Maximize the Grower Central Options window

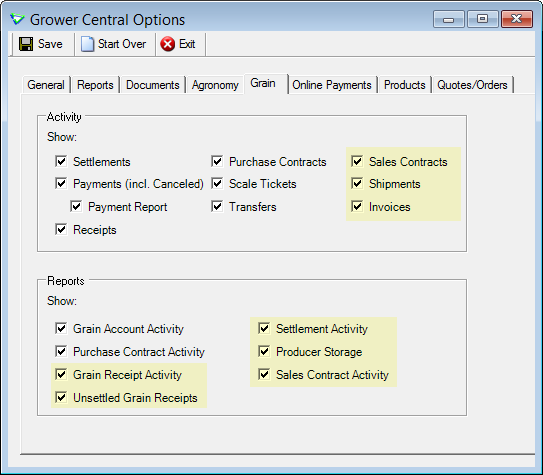click(483, 19)
